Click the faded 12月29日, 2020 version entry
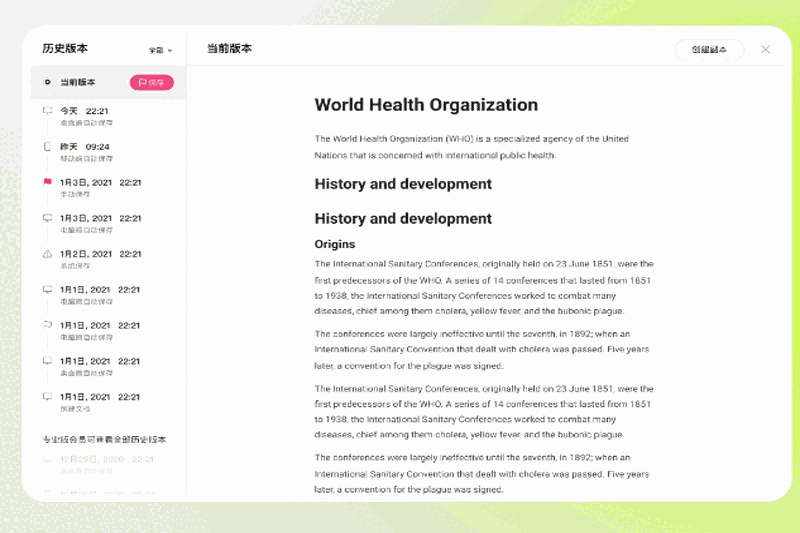The width and height of the screenshot is (800, 533). click(108, 464)
